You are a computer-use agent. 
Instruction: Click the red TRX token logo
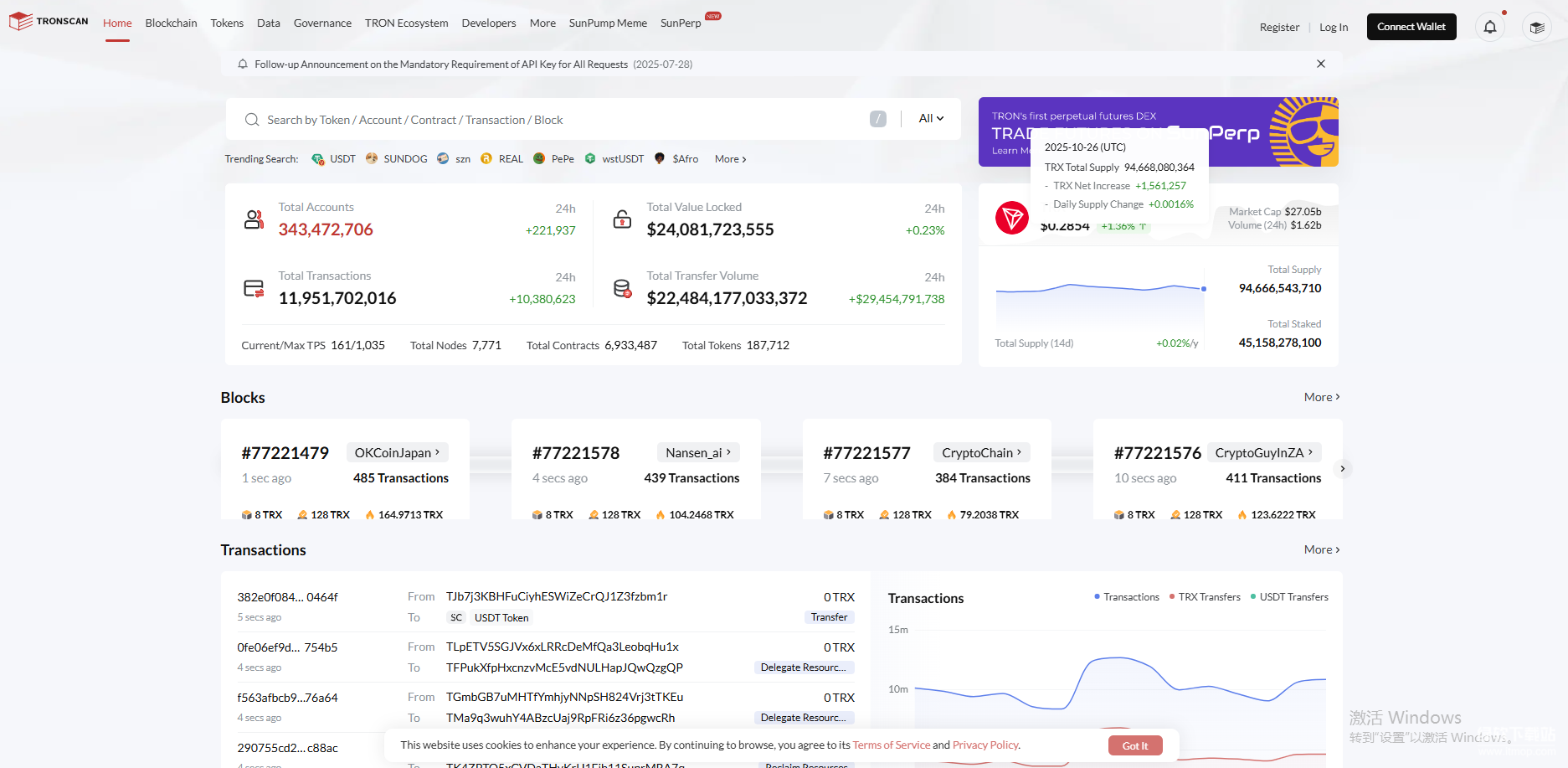point(1011,218)
